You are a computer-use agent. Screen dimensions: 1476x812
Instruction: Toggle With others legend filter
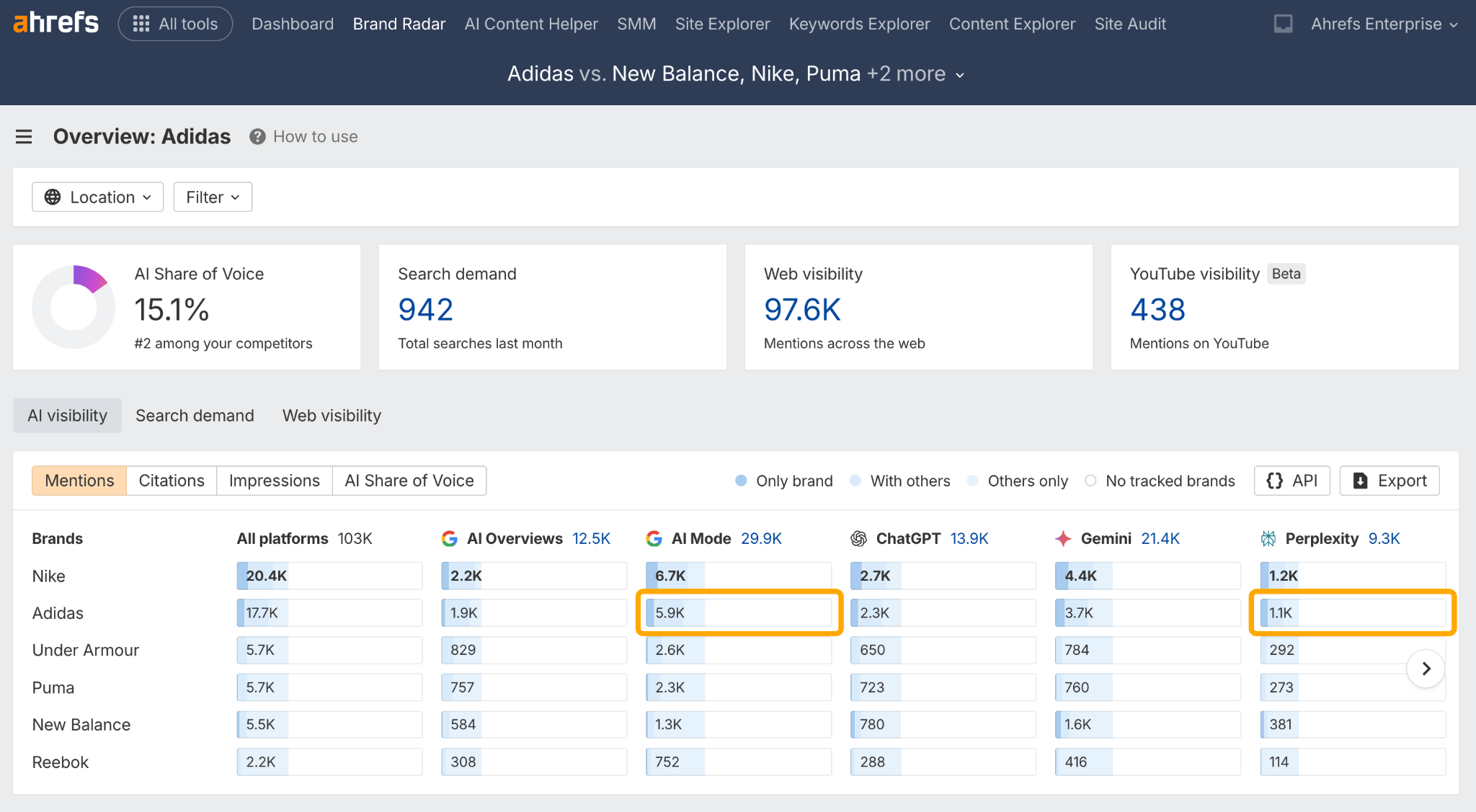pyautogui.click(x=899, y=481)
